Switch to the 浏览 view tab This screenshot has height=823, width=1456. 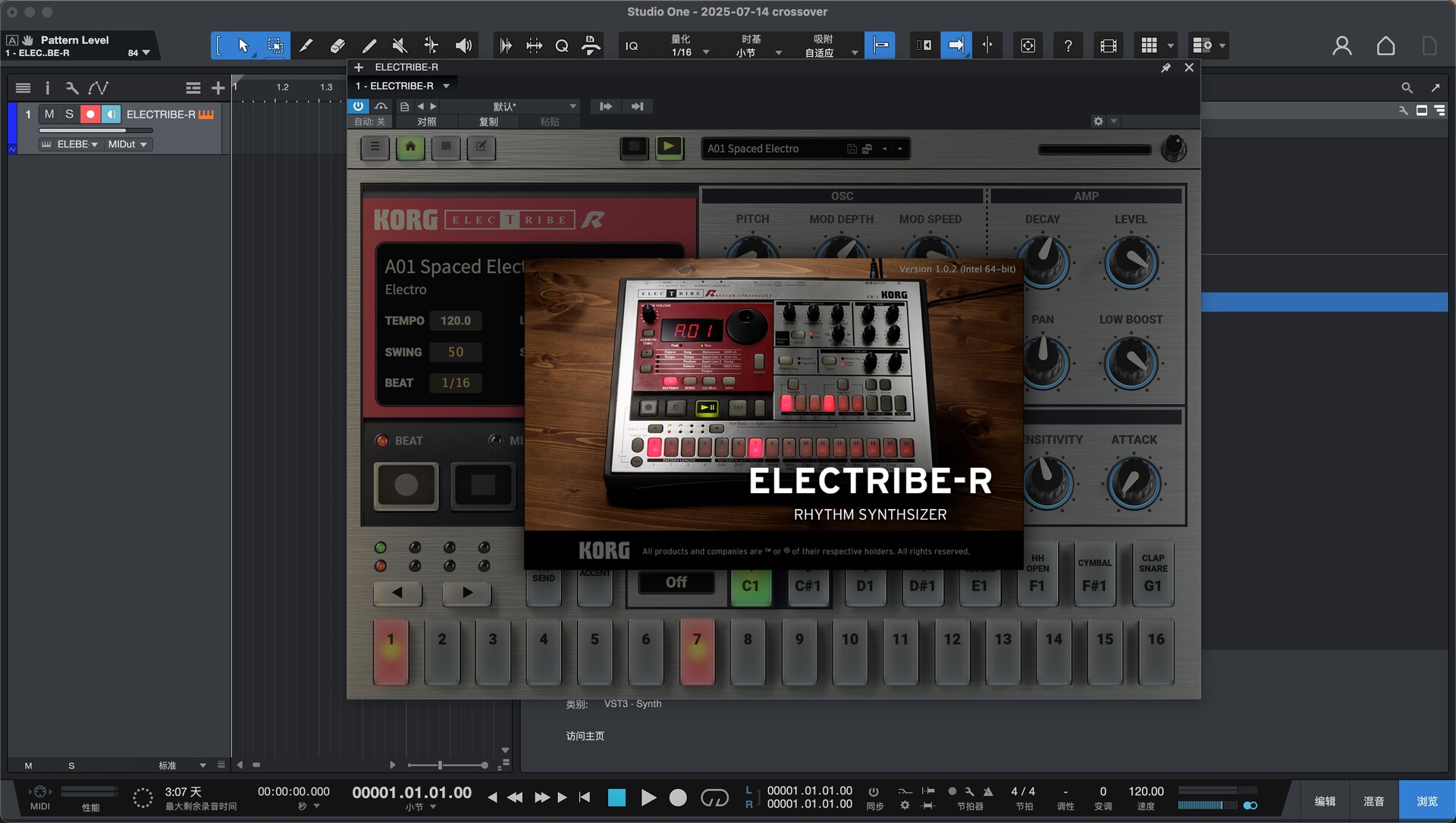point(1427,801)
